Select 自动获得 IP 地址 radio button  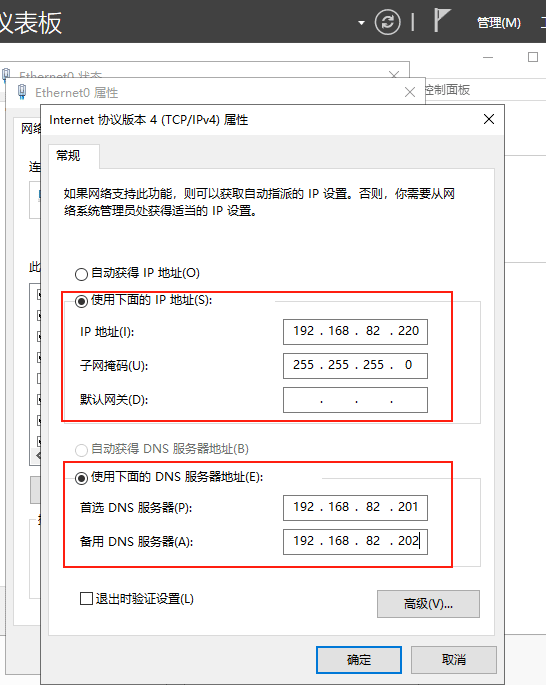(x=81, y=274)
